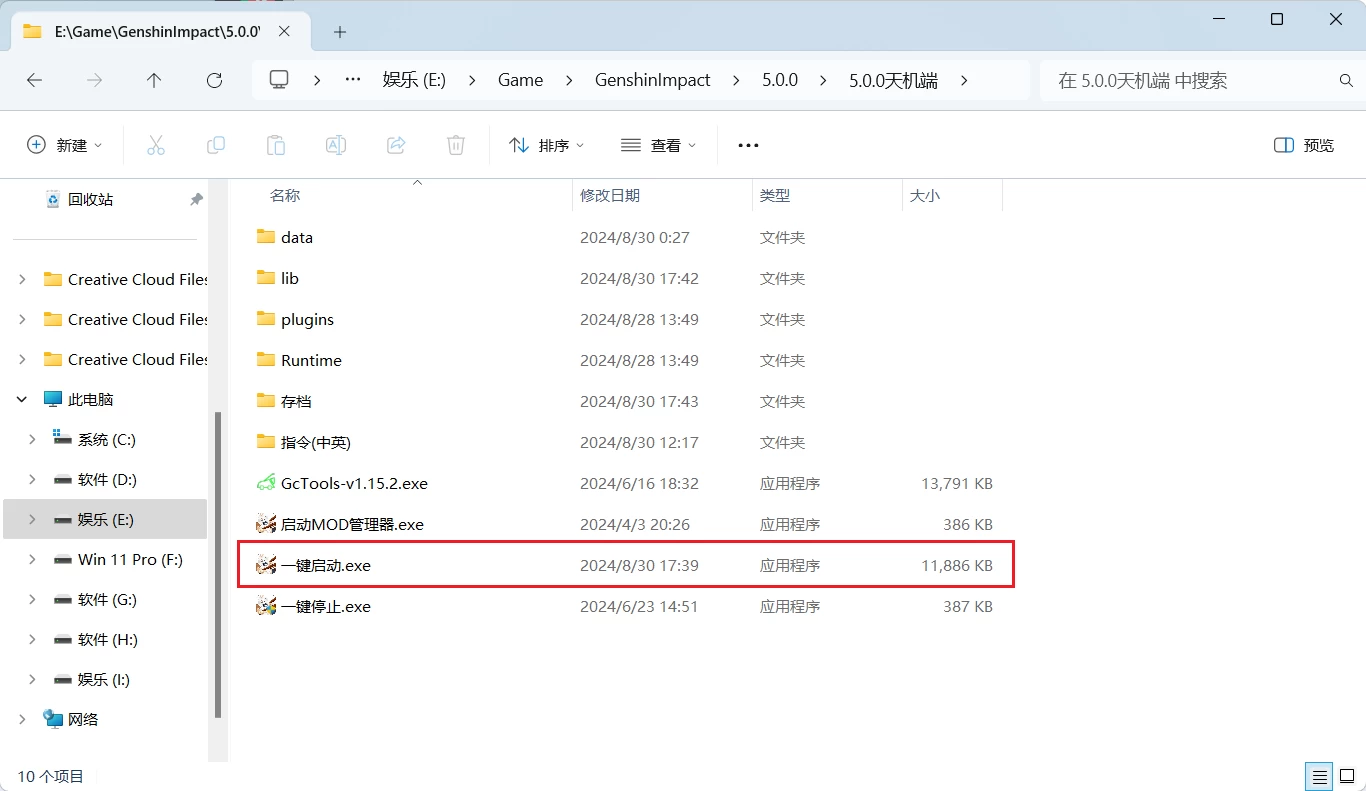Viewport: 1366px width, 791px height.
Task: Select the 启动MOD管理器.exe file
Action: (x=352, y=524)
